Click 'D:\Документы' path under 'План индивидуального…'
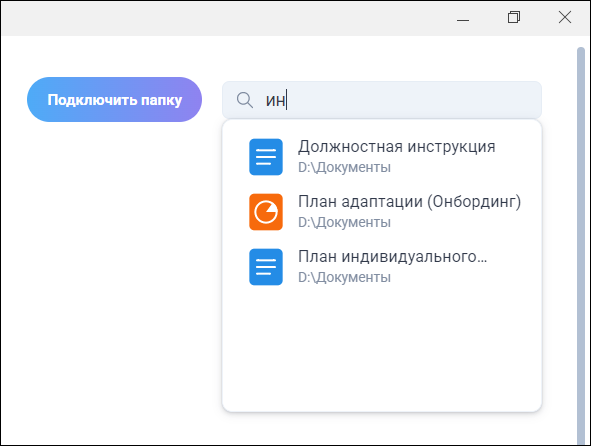Image resolution: width=591 pixels, height=446 pixels. pos(344,277)
